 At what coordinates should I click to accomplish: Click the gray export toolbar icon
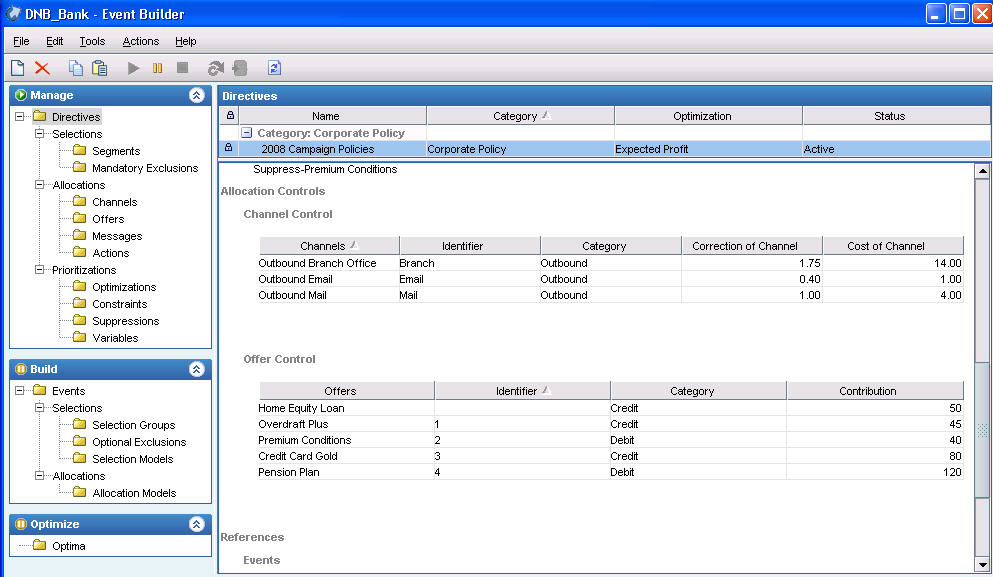click(x=240, y=68)
